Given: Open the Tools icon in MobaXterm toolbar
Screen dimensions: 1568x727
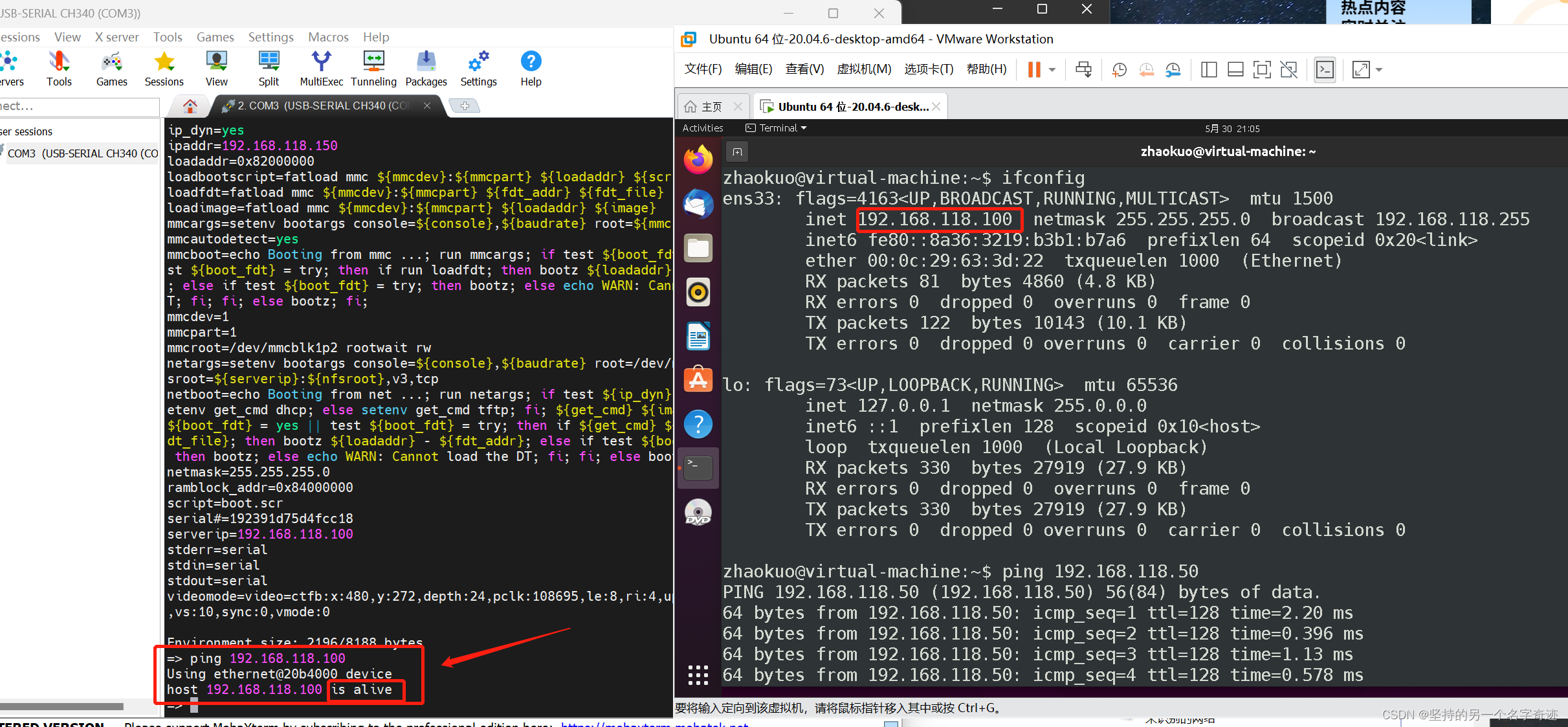Looking at the screenshot, I should point(59,69).
